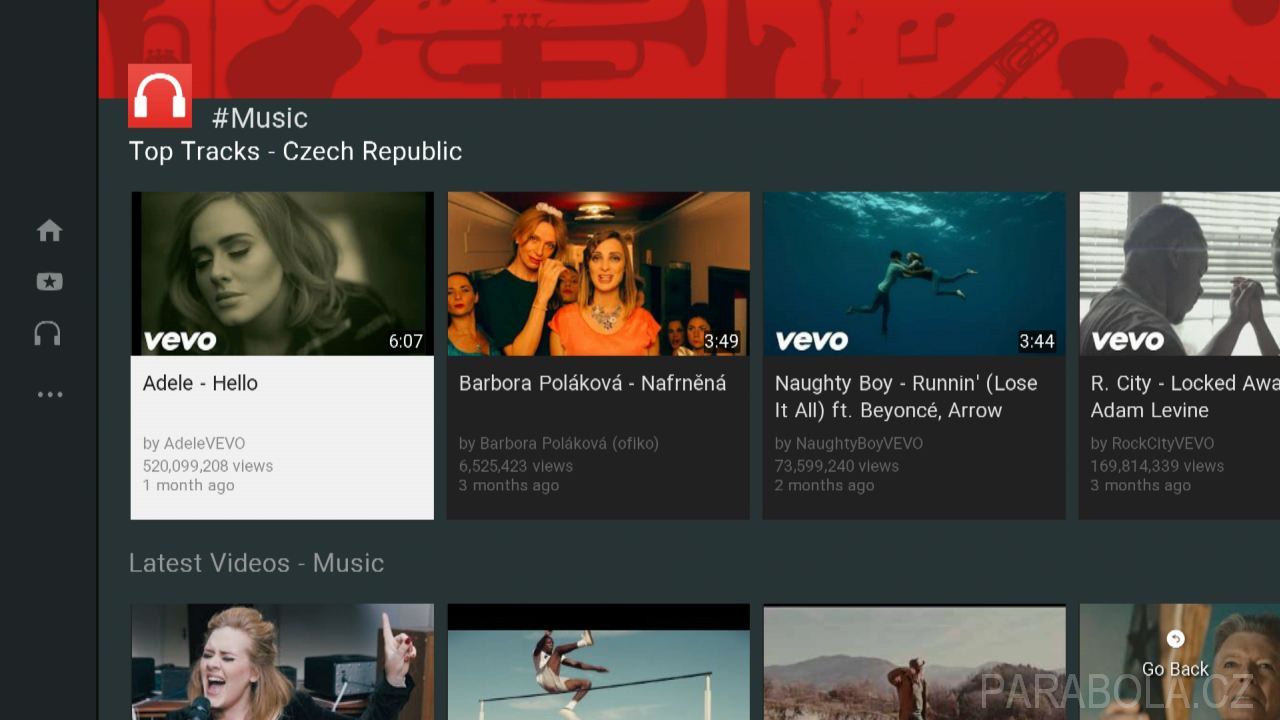1280x720 pixels.
Task: Select R. City - Locked Away title
Action: [1185, 397]
